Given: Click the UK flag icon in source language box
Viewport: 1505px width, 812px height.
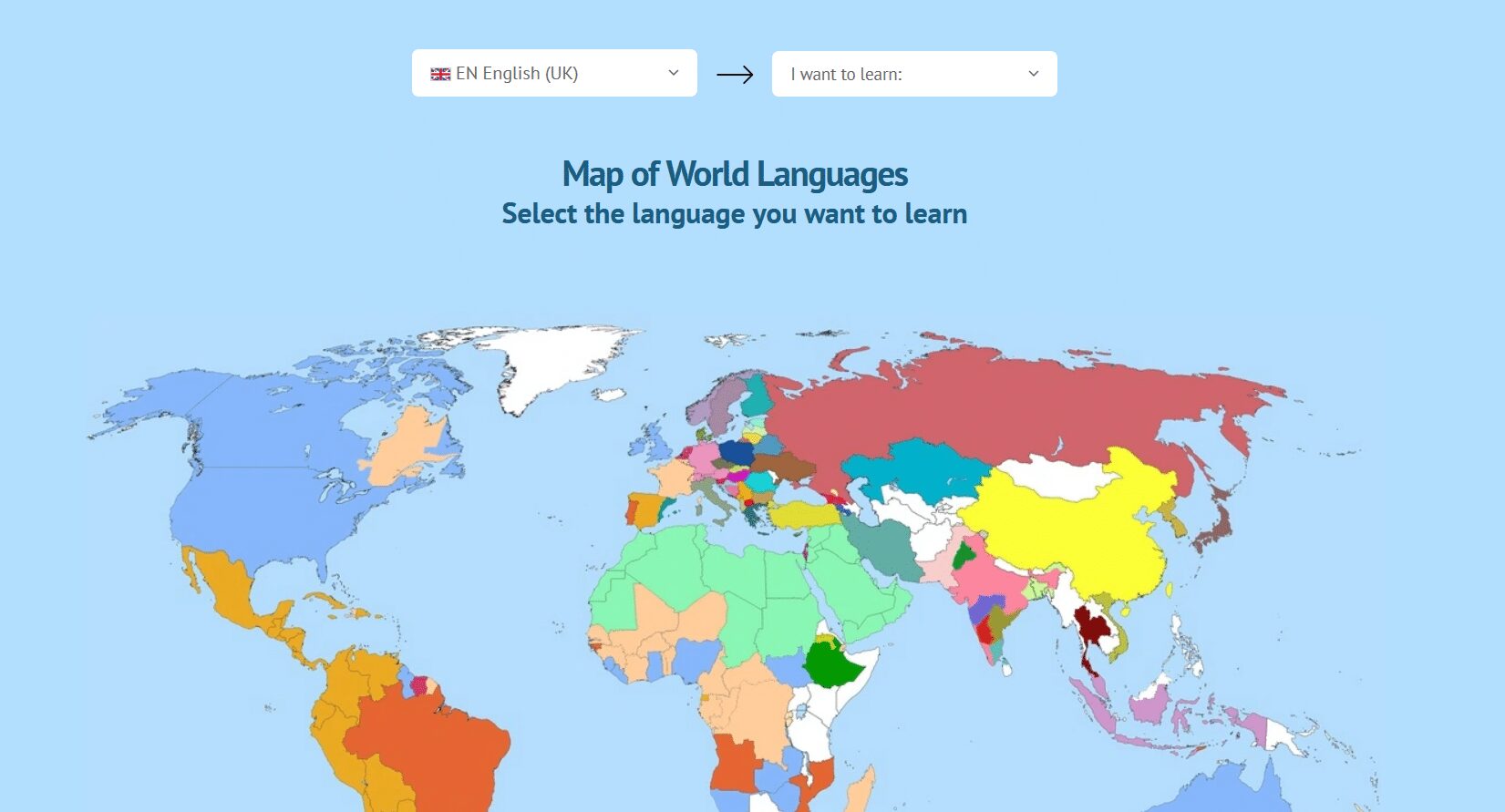Looking at the screenshot, I should coord(440,74).
